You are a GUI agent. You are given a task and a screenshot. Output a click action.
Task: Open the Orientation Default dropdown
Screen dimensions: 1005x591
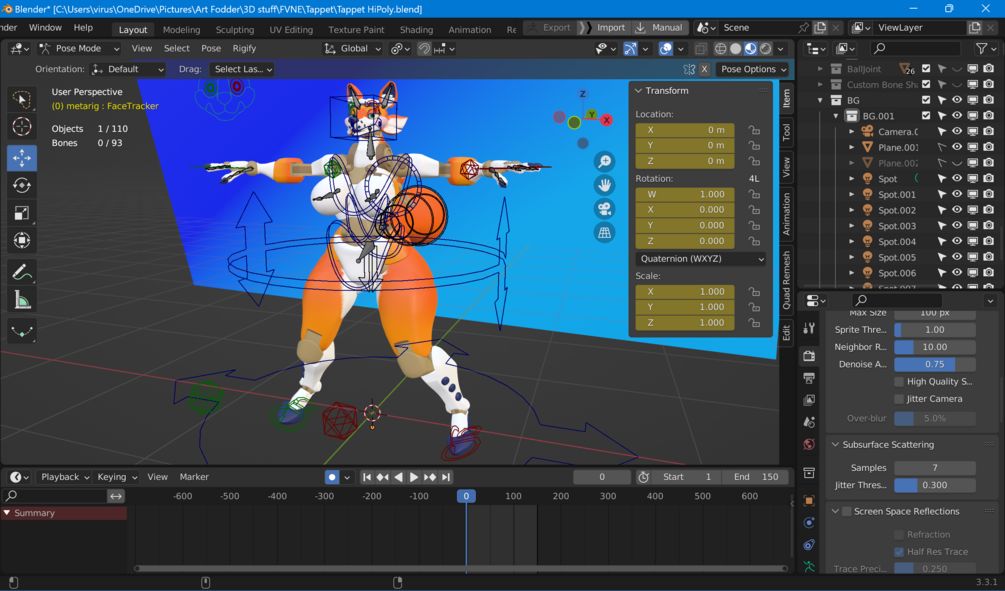pos(128,69)
